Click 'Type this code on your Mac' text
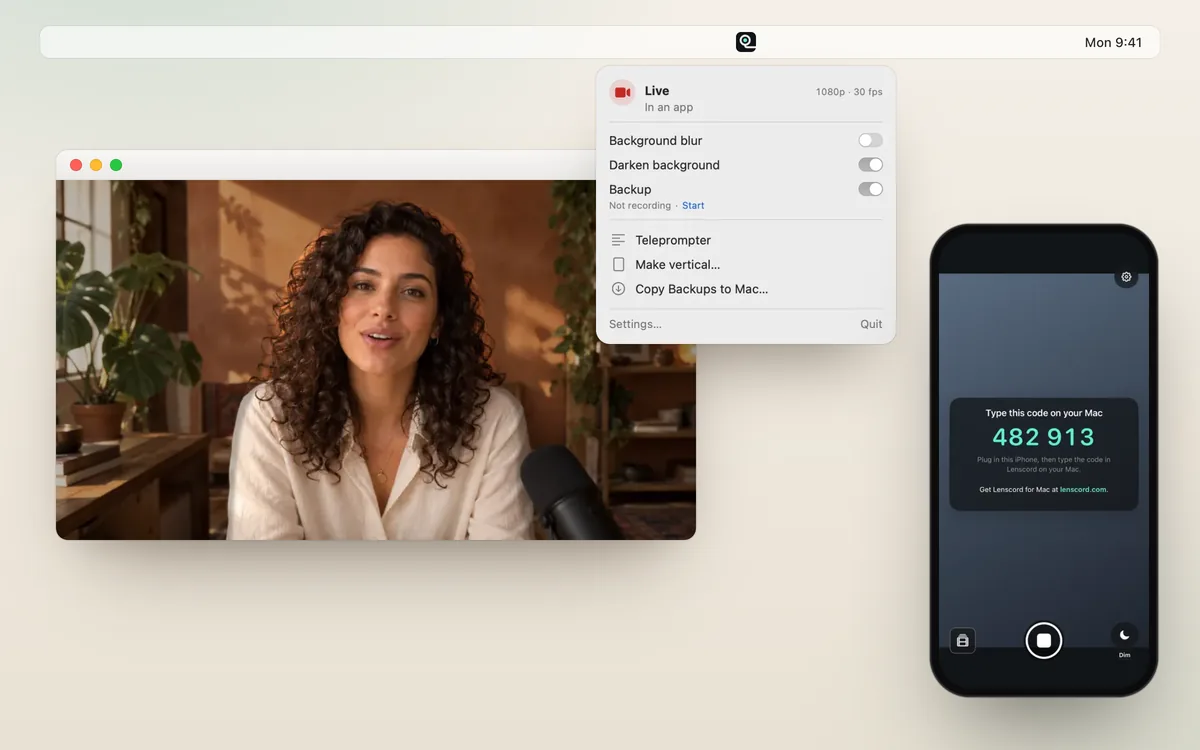Viewport: 1200px width, 750px height. [x=1044, y=413]
